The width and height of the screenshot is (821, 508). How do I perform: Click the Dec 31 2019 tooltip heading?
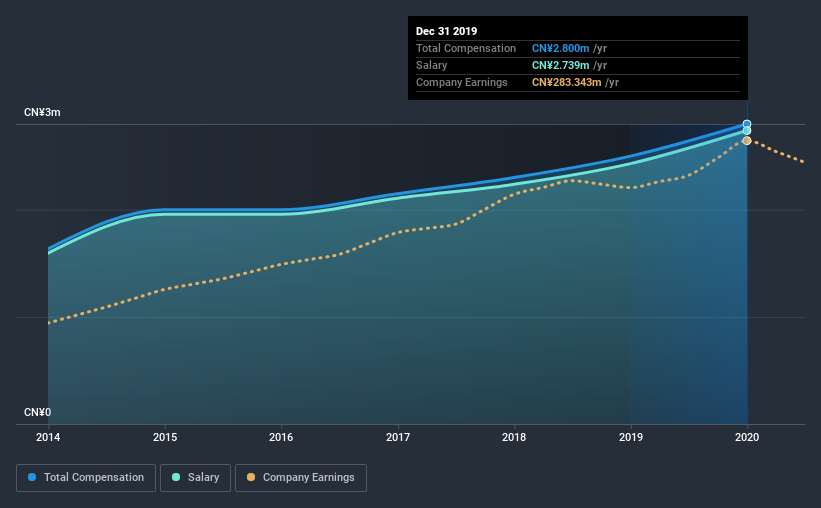447,31
